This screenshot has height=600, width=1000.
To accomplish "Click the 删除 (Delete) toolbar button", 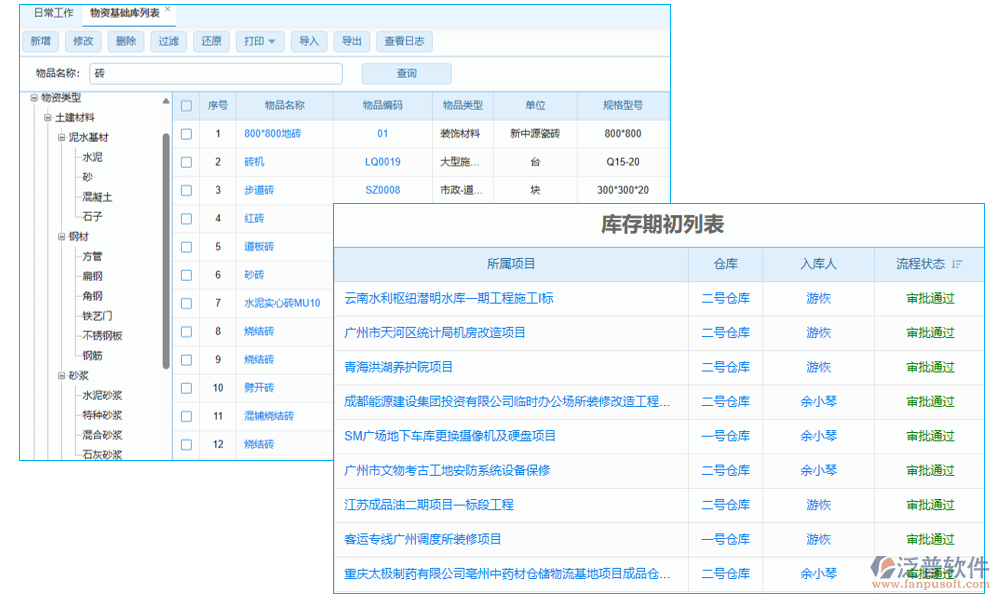I will point(126,41).
